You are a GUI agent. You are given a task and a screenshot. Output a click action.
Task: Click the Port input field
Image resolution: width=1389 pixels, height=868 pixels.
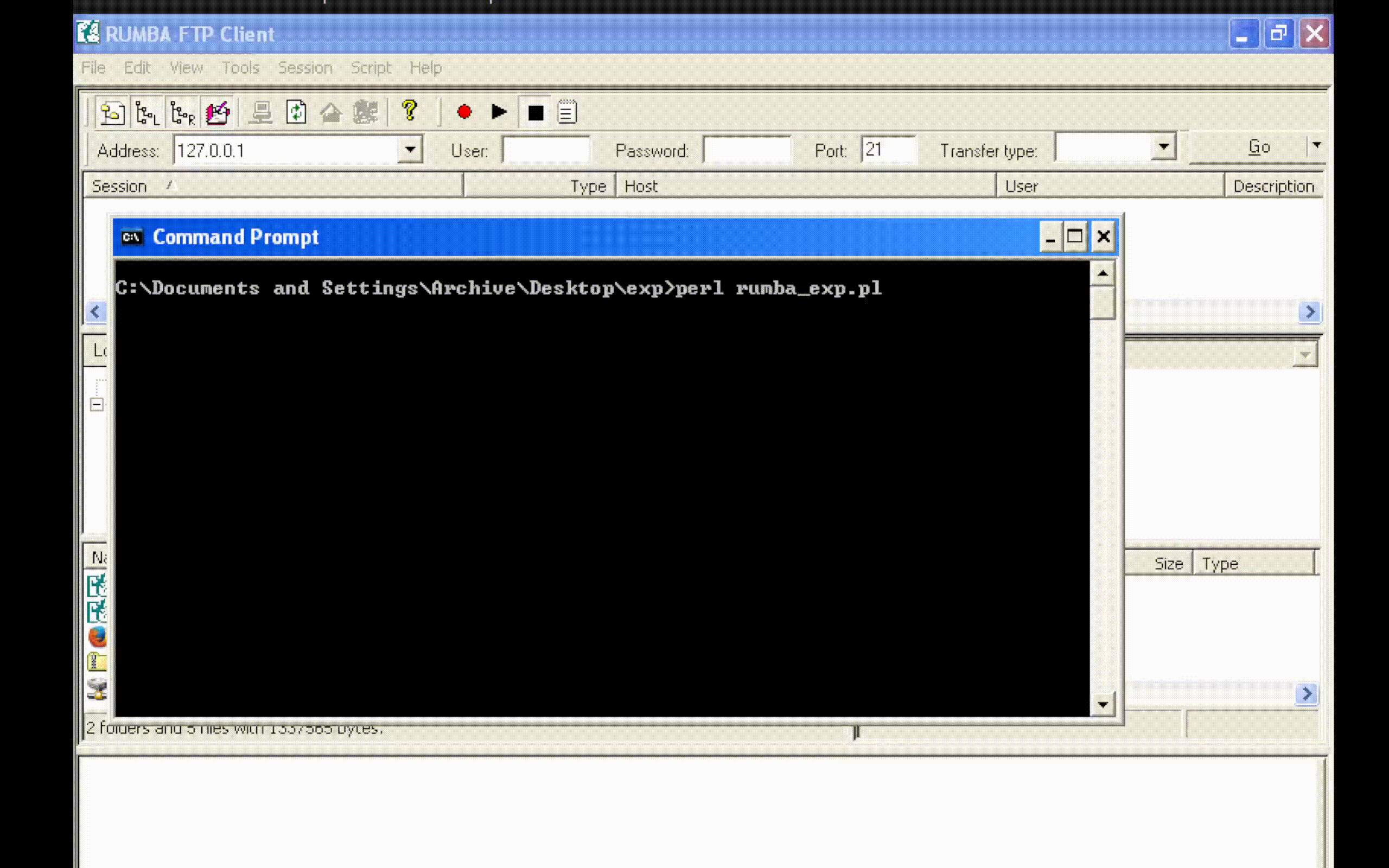pyautogui.click(x=887, y=150)
